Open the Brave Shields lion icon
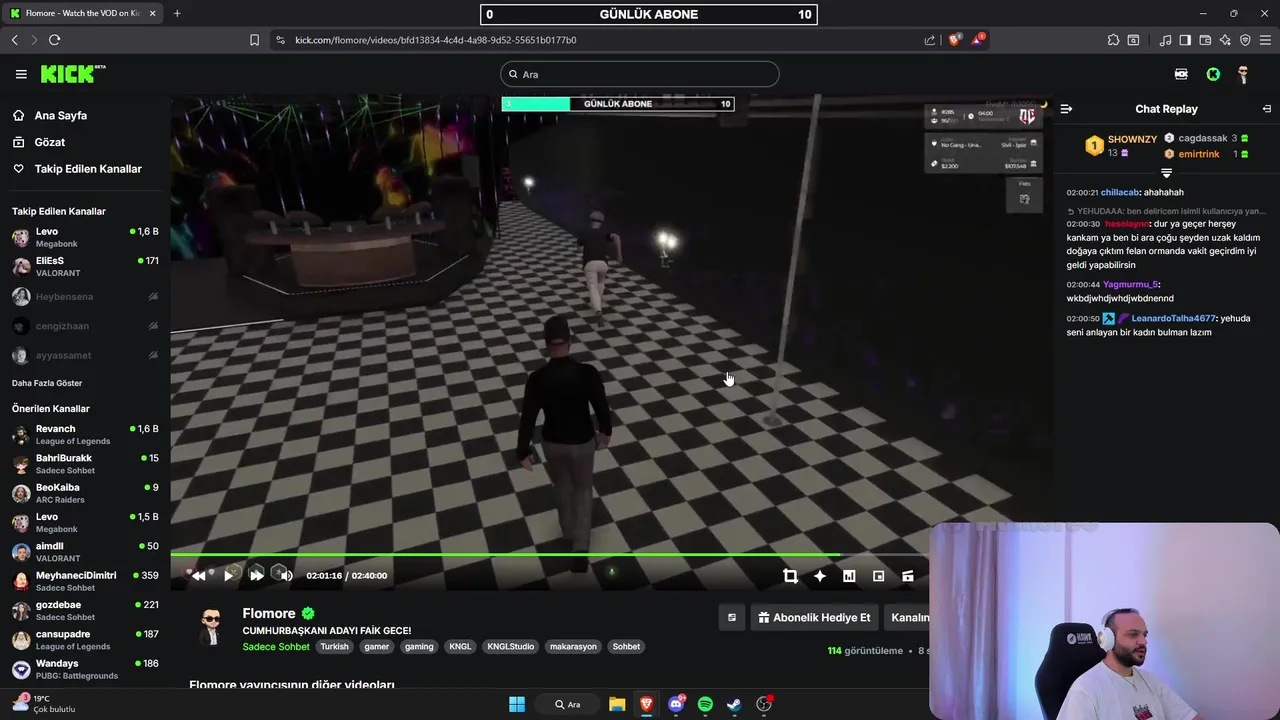The width and height of the screenshot is (1280, 720). click(954, 40)
